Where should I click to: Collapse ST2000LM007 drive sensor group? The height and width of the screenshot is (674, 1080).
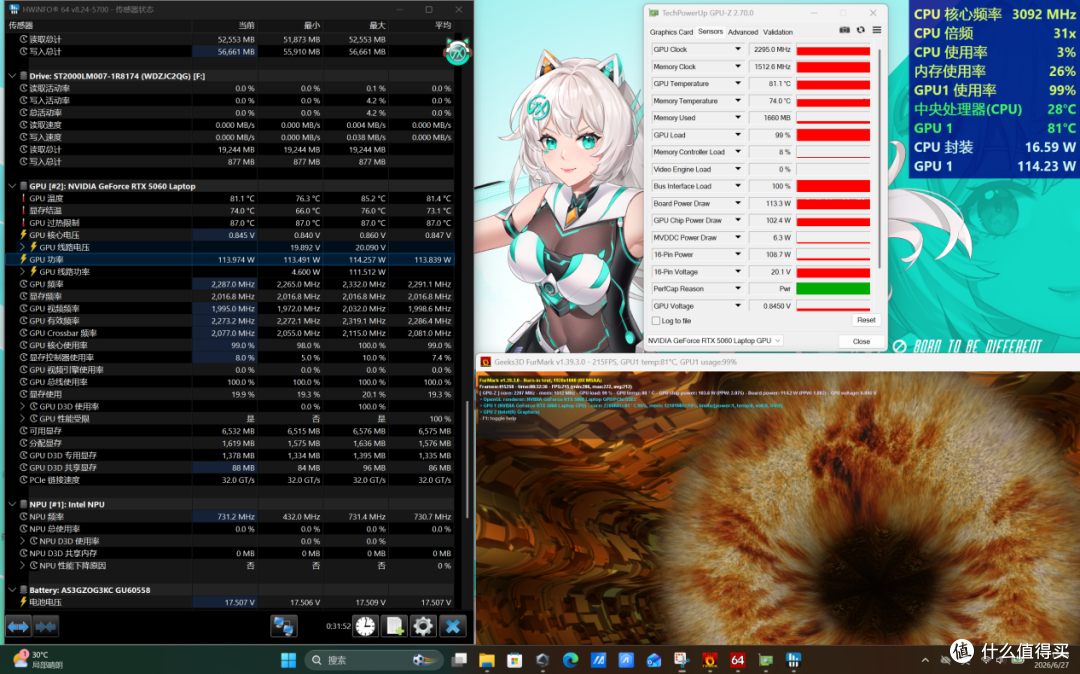[x=12, y=76]
